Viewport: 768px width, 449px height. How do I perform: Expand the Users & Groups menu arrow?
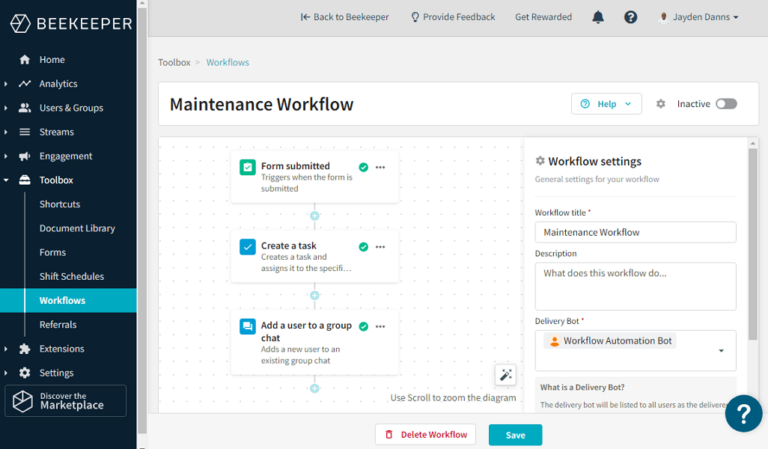point(6,108)
